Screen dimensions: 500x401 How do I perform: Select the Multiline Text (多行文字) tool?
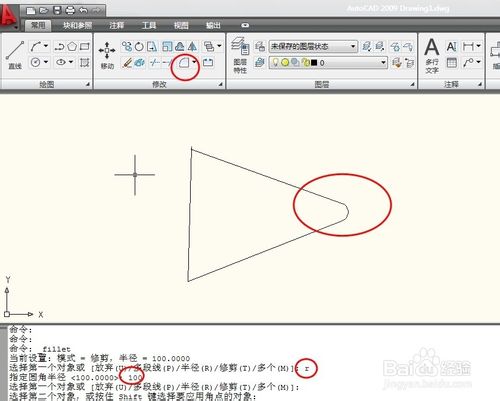tap(432, 55)
